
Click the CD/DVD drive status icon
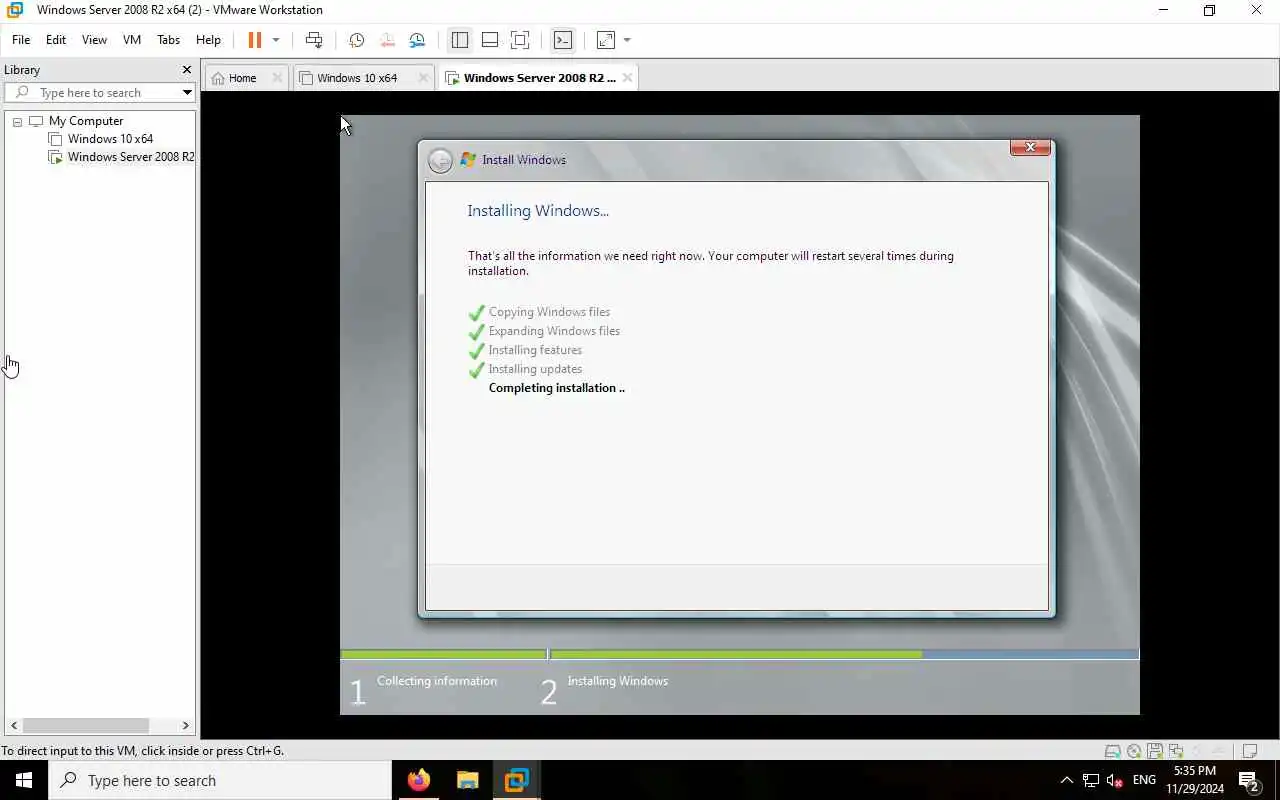pyautogui.click(x=1134, y=751)
